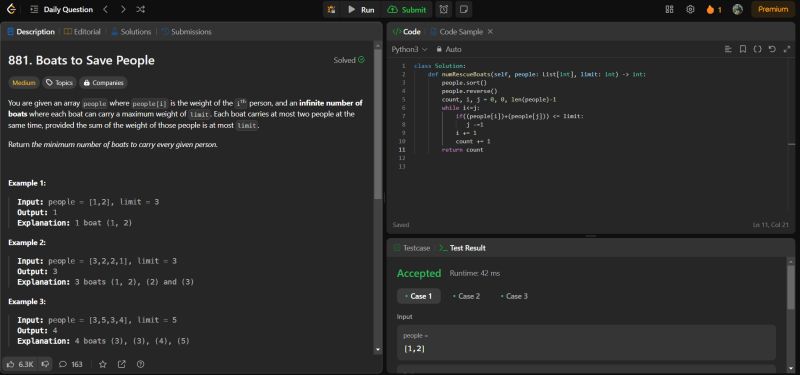The image size is (800, 375).
Task: Favorite the problem with the star icon
Action: pos(103,364)
